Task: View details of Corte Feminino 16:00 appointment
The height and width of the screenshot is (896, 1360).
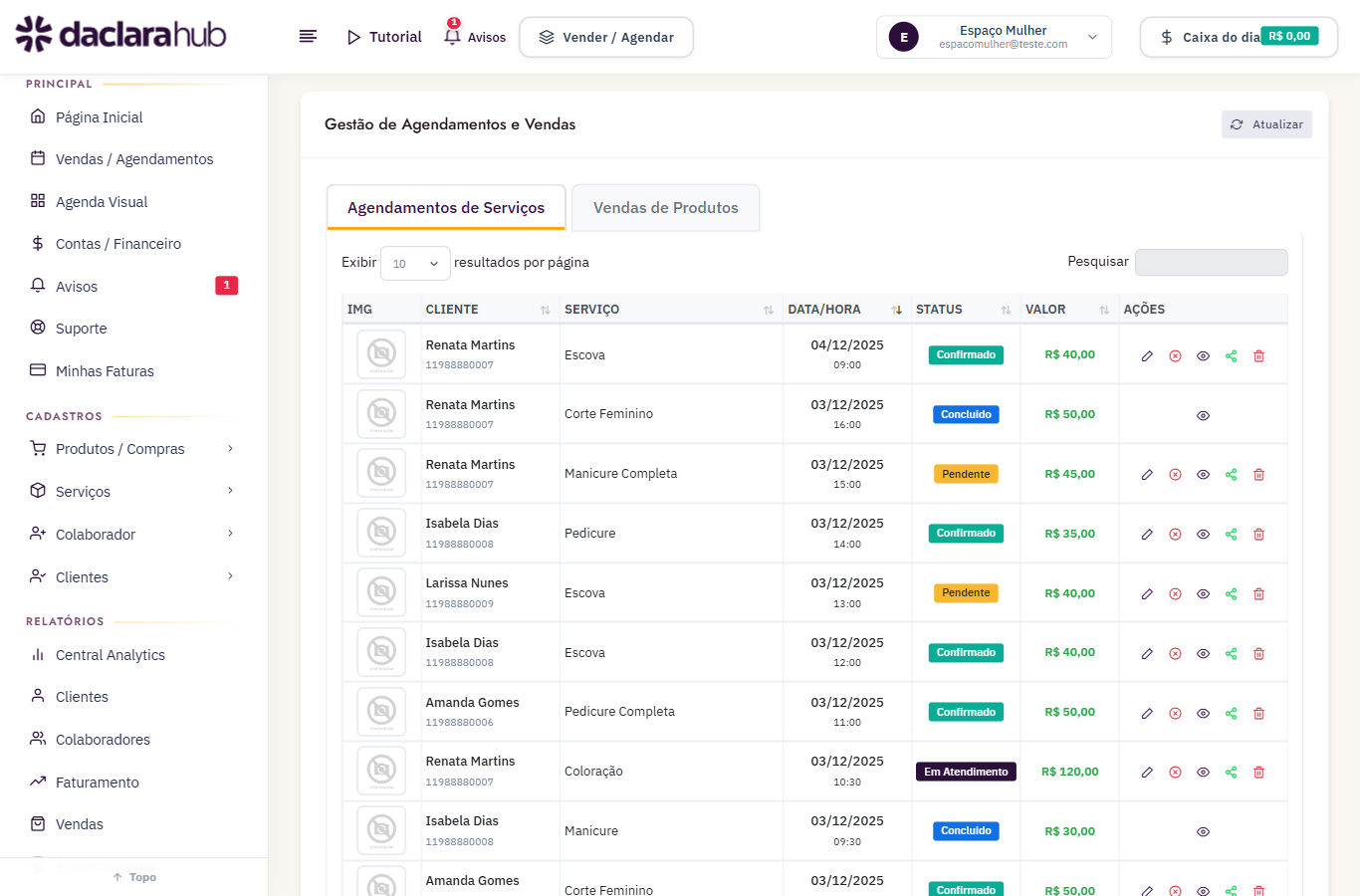Action: pyautogui.click(x=1203, y=415)
